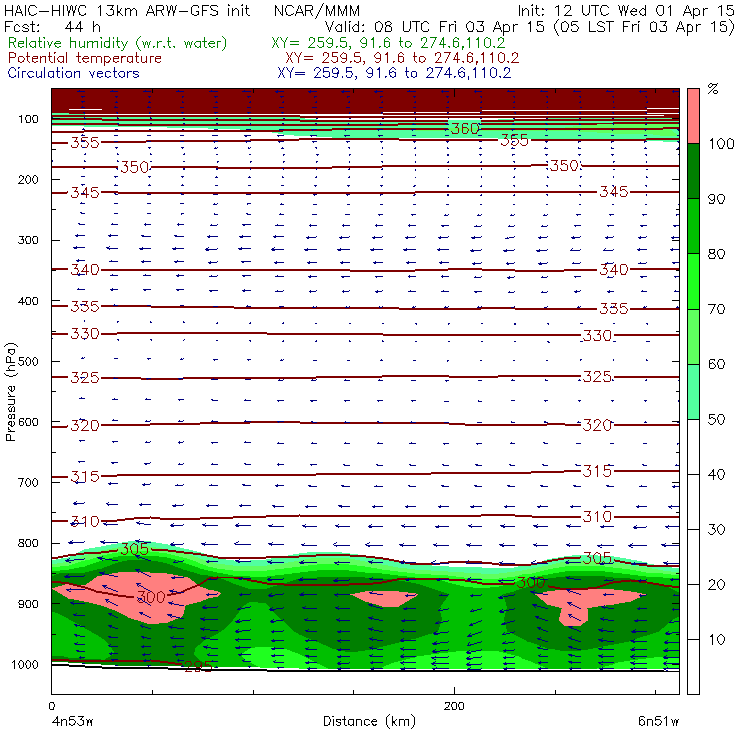
Task: Select the 90–100% darkest green colorbar segment
Action: point(693,171)
